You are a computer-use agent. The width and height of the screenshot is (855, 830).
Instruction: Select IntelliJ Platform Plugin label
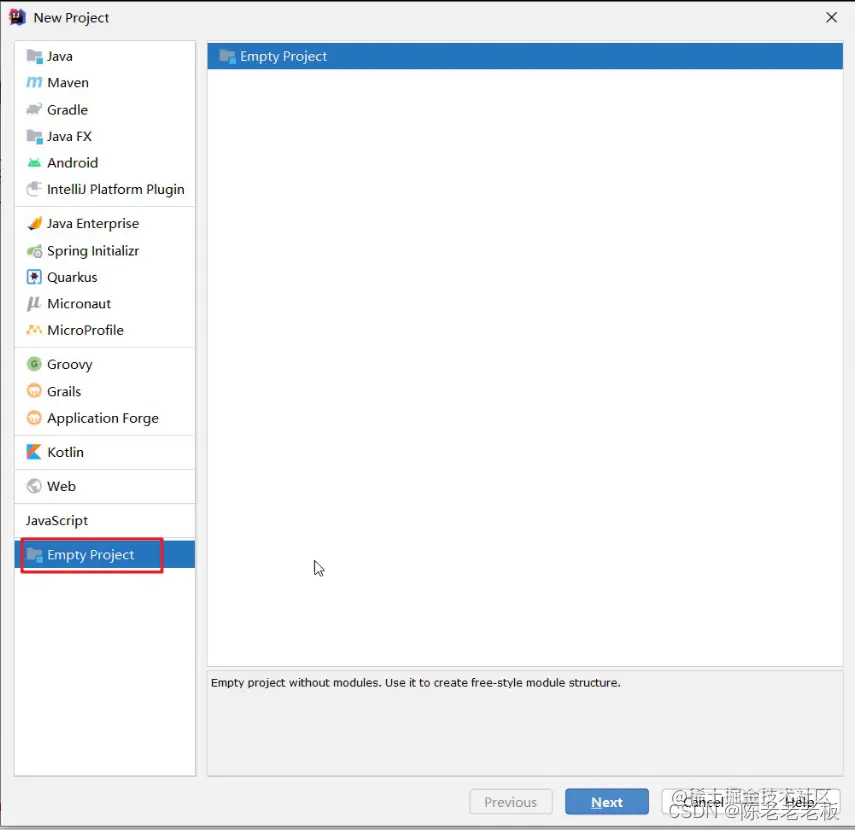click(116, 189)
